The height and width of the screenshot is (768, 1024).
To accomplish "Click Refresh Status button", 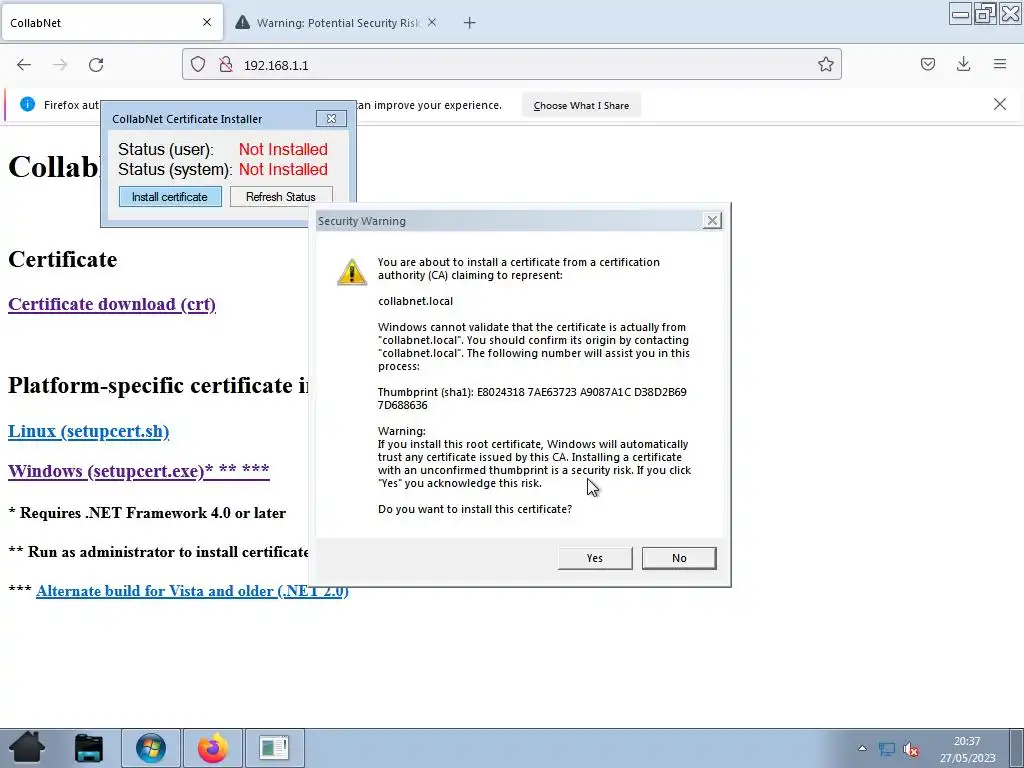I will pos(281,197).
